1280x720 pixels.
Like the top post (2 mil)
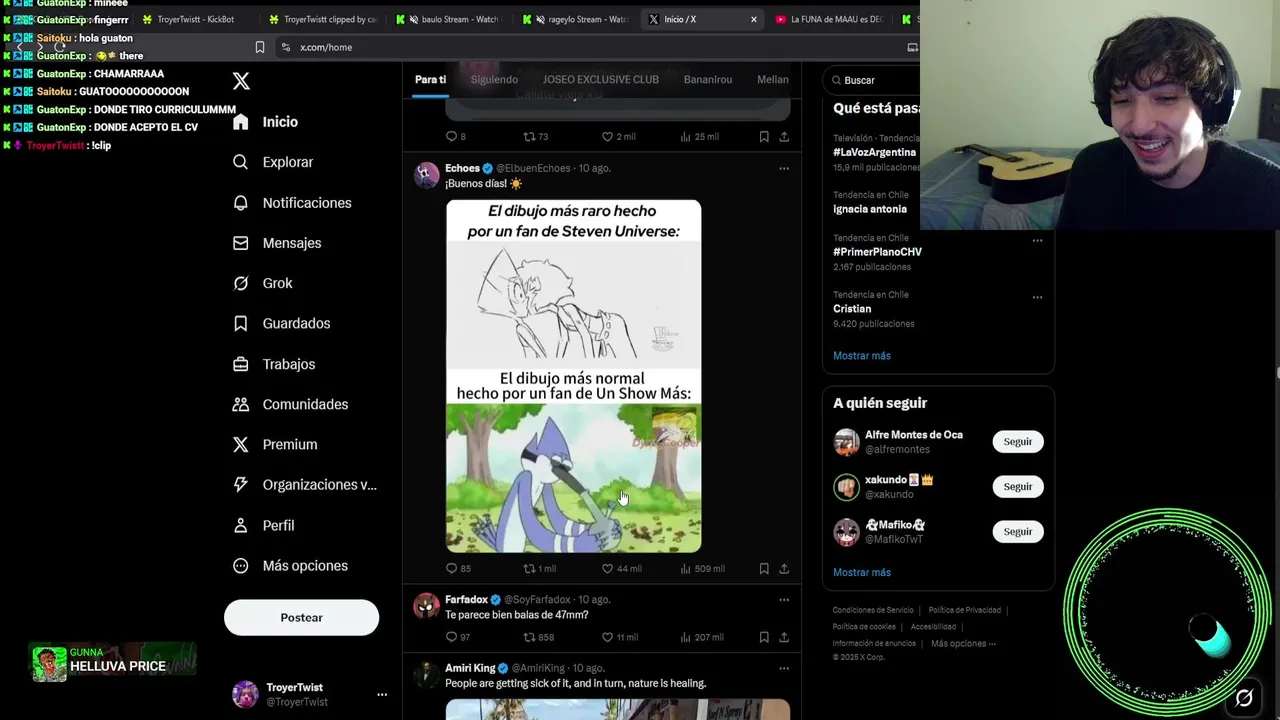pyautogui.click(x=618, y=136)
